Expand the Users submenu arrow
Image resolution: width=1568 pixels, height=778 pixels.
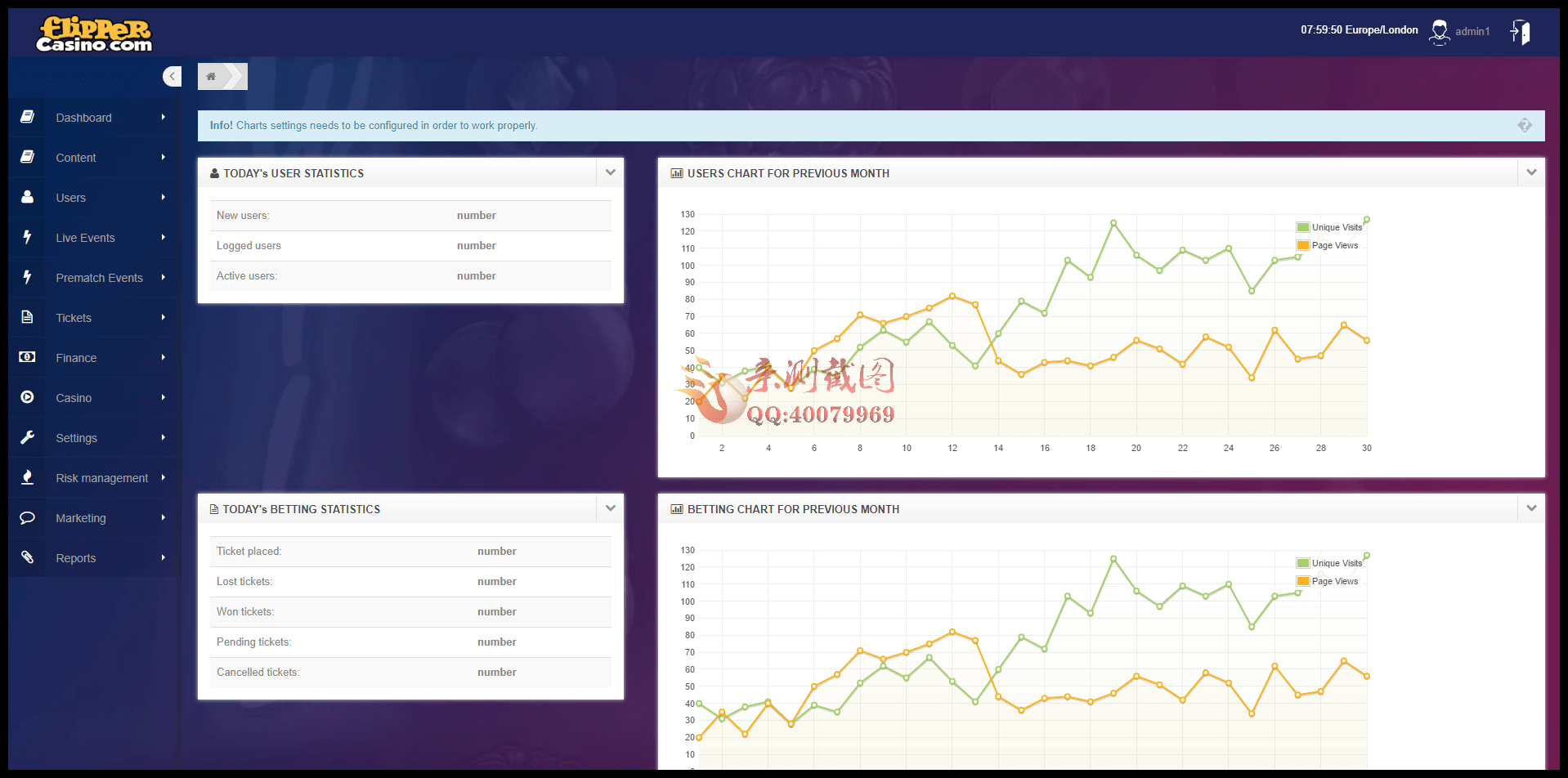pyautogui.click(x=164, y=197)
